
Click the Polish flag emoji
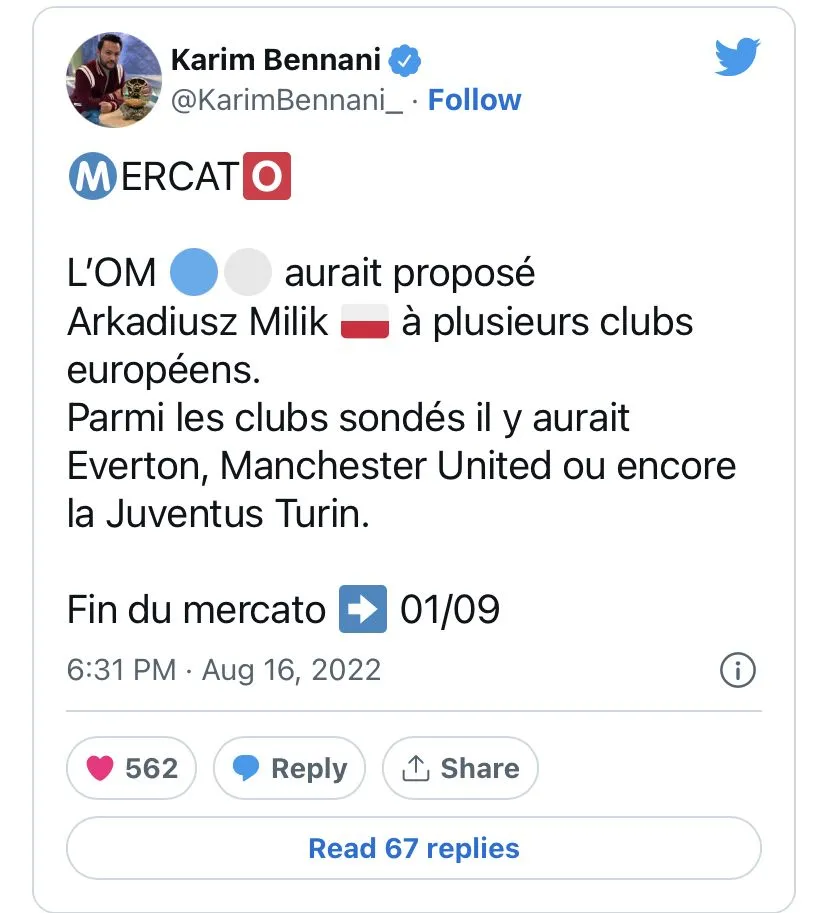coord(365,321)
